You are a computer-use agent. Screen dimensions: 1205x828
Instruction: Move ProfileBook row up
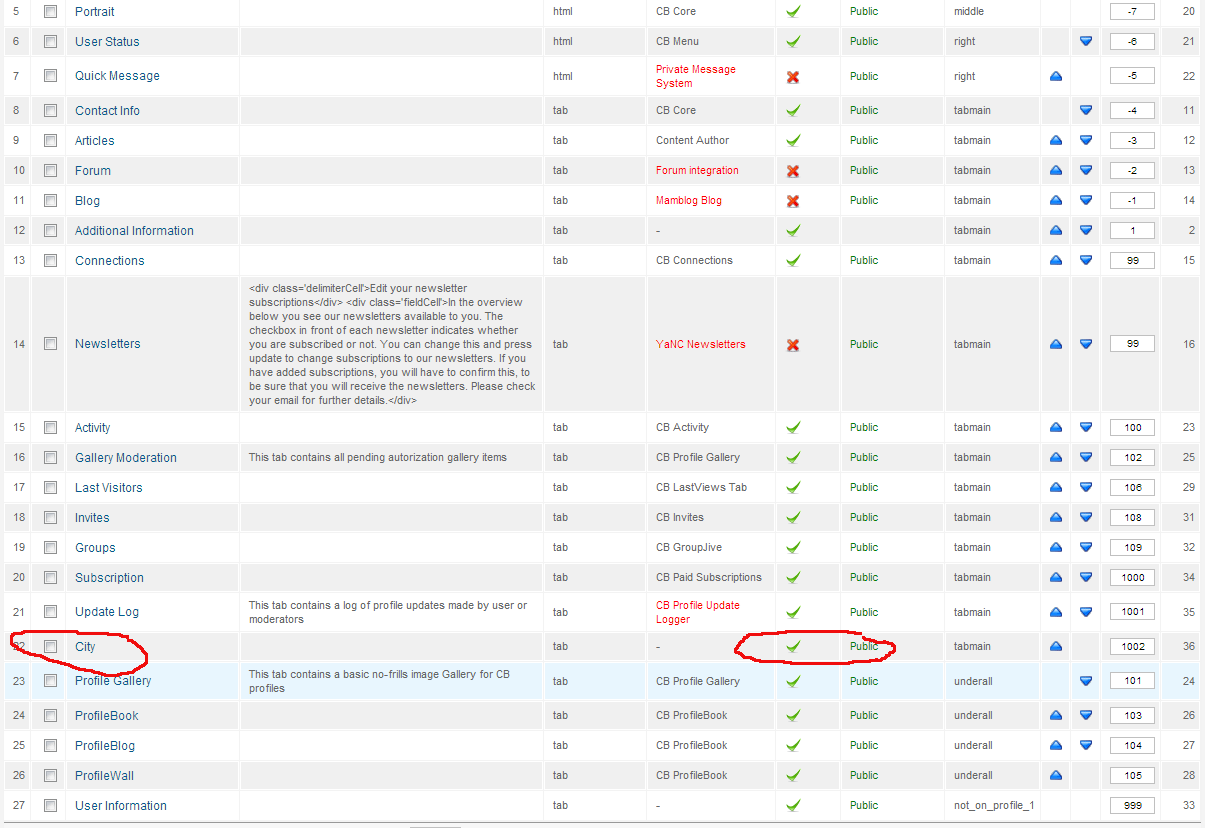[1056, 716]
